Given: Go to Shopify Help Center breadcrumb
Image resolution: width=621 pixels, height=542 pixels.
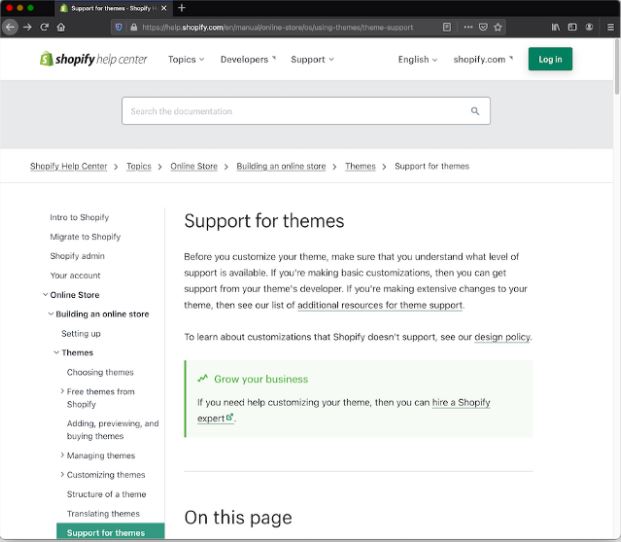Looking at the screenshot, I should pos(69,166).
